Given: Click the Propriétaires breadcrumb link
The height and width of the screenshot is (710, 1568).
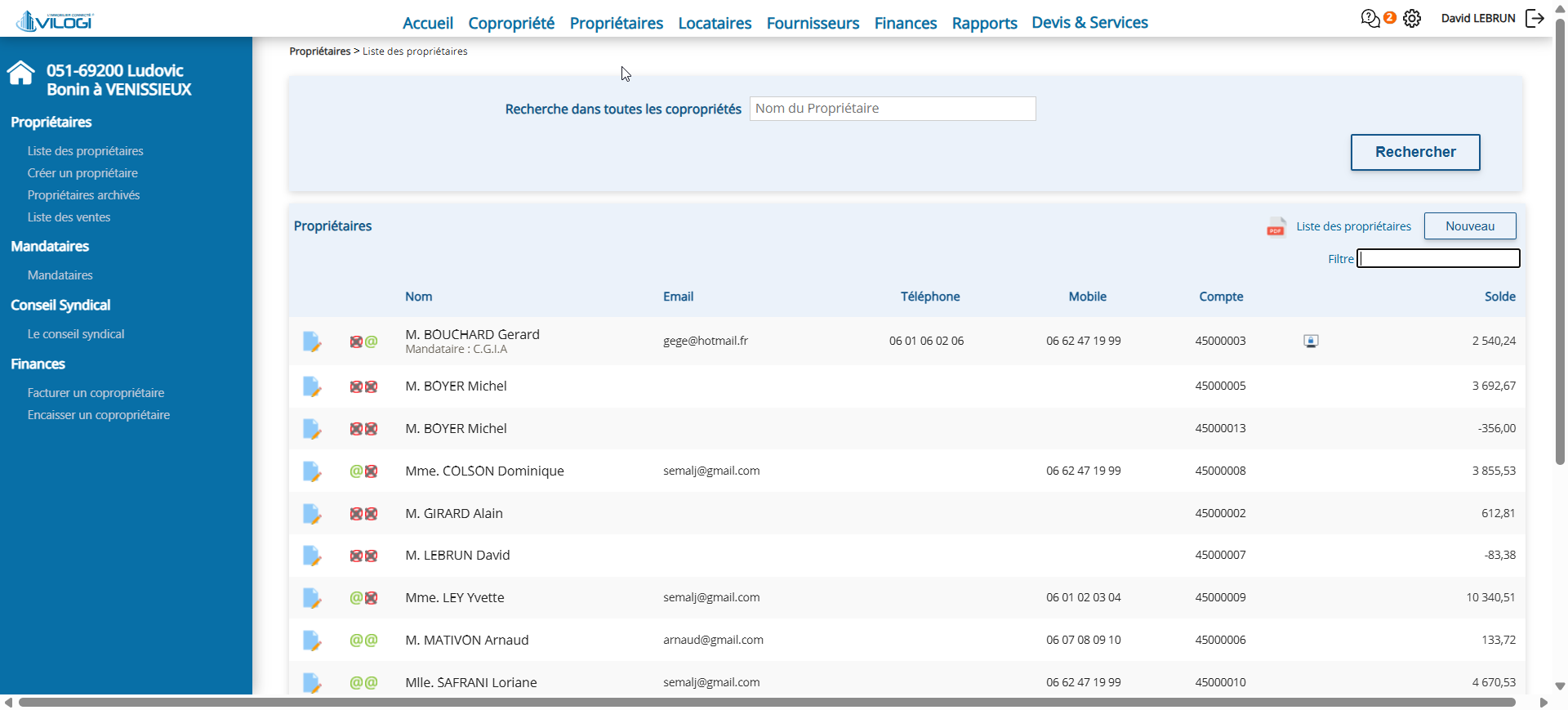Looking at the screenshot, I should click(x=320, y=51).
